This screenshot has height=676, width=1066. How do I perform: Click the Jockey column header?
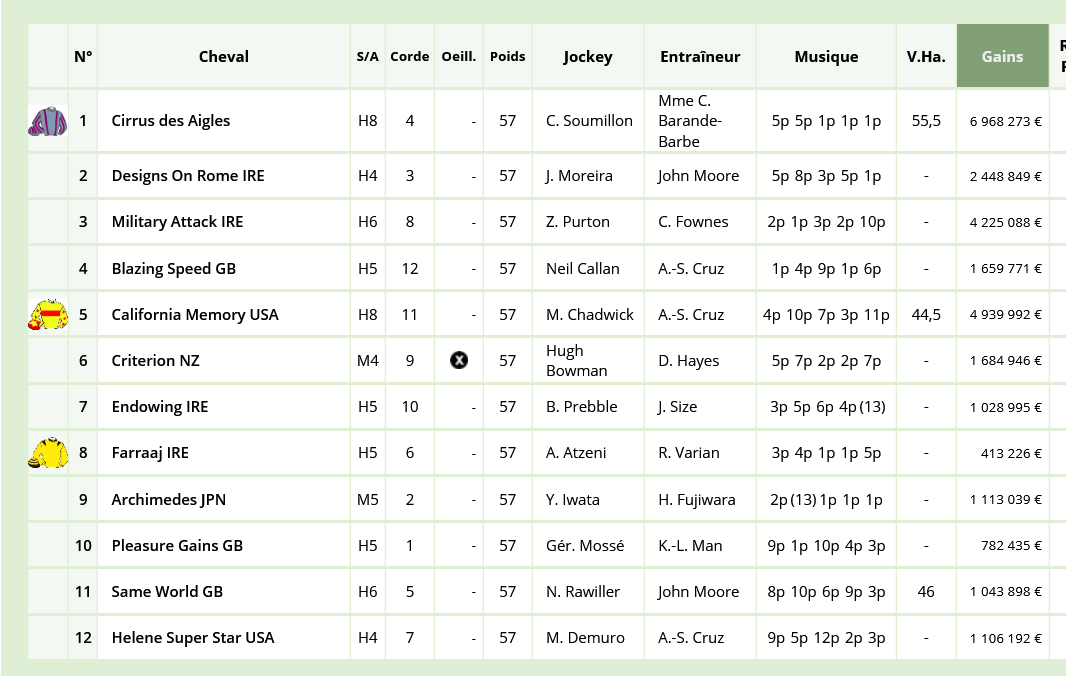588,56
